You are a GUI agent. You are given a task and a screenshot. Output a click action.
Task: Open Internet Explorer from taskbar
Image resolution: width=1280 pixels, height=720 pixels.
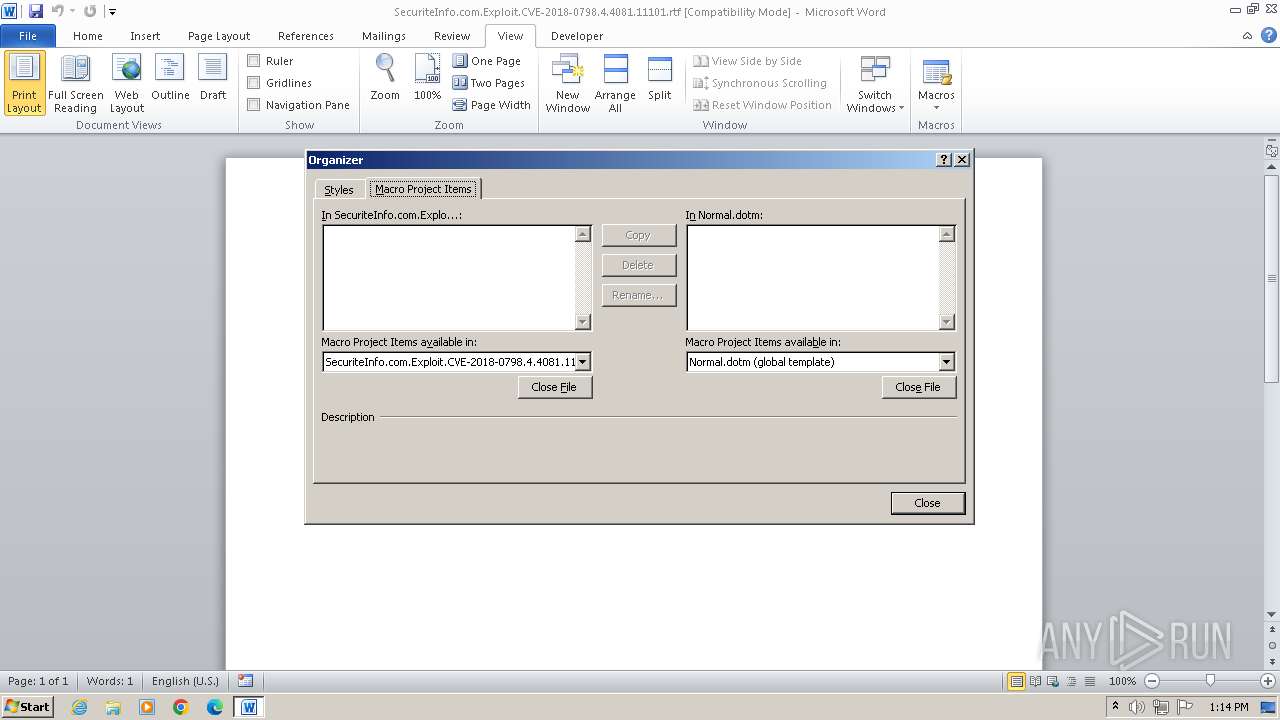click(79, 707)
